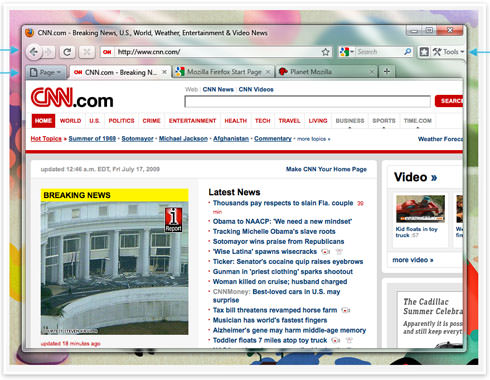
Task: Select the CNN News search option
Action: (218, 89)
